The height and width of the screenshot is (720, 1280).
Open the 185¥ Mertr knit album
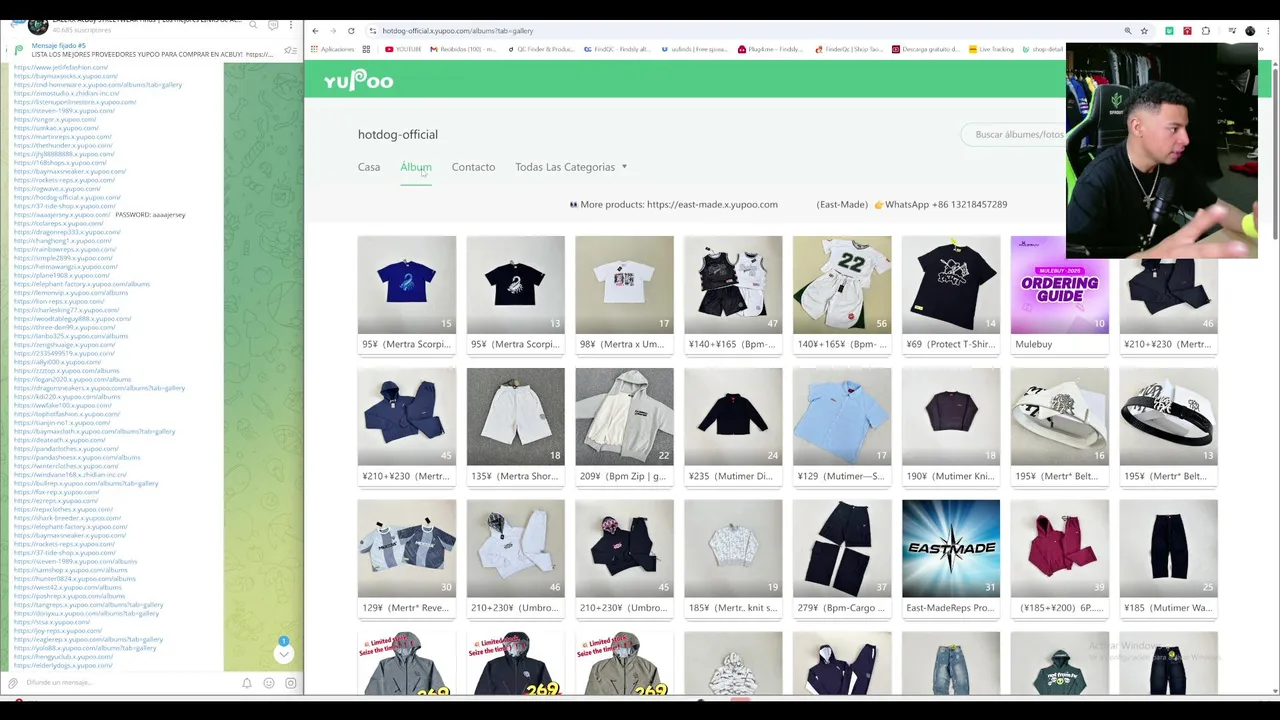click(x=733, y=558)
